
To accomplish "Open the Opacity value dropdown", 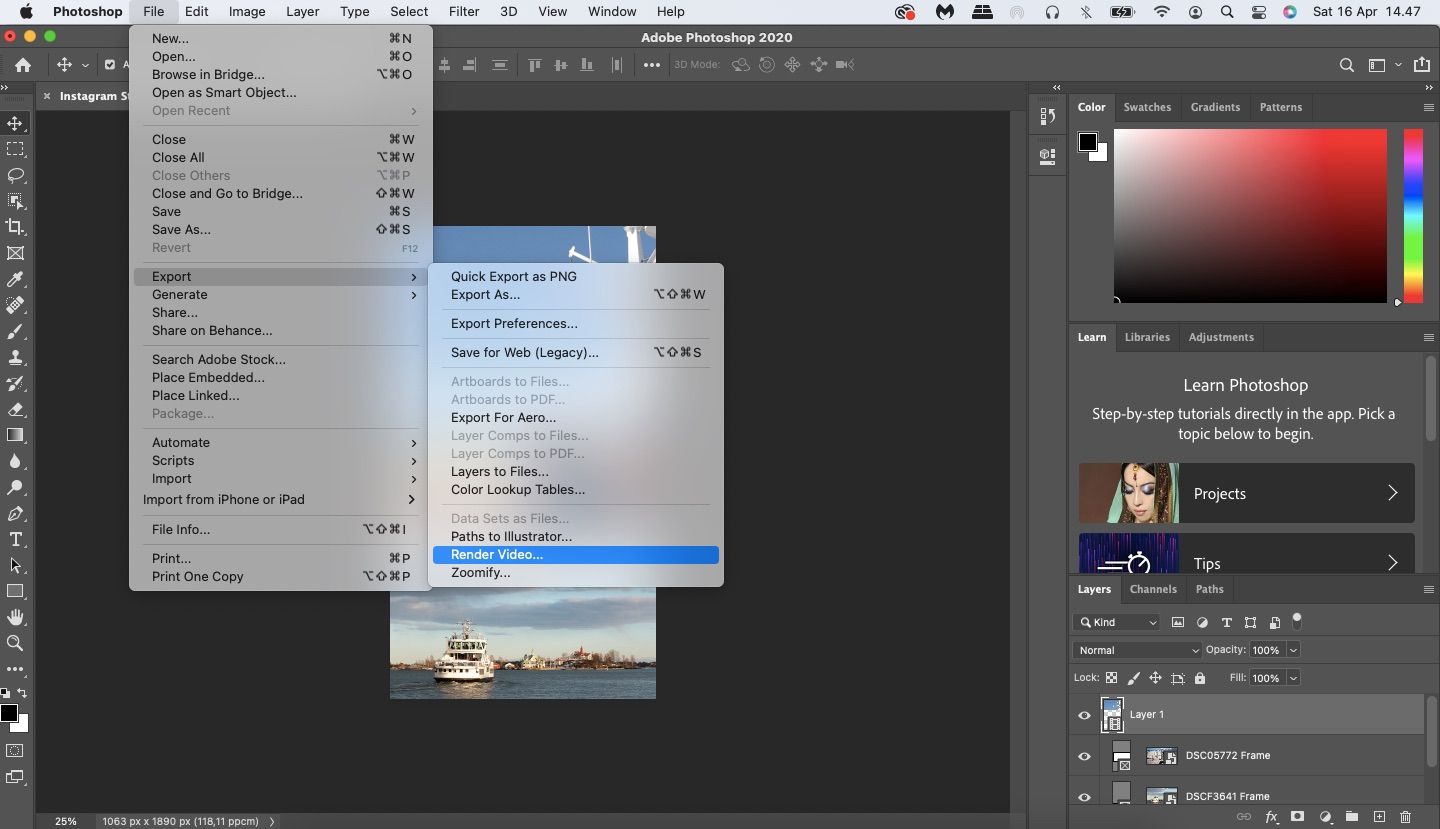I will point(1293,650).
